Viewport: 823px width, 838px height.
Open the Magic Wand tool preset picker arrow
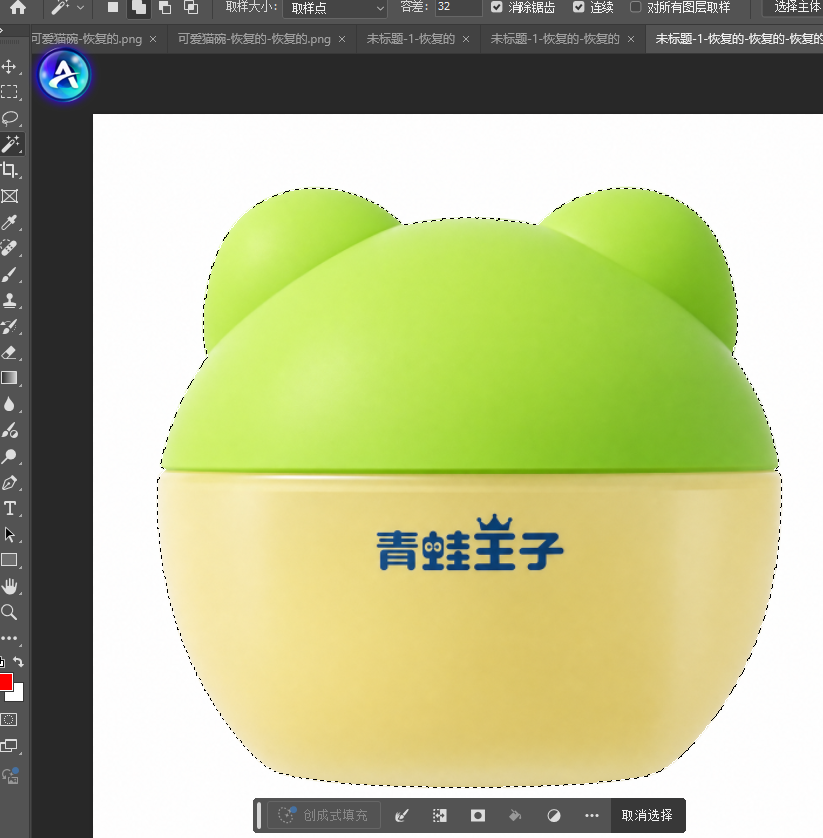[x=81, y=7]
